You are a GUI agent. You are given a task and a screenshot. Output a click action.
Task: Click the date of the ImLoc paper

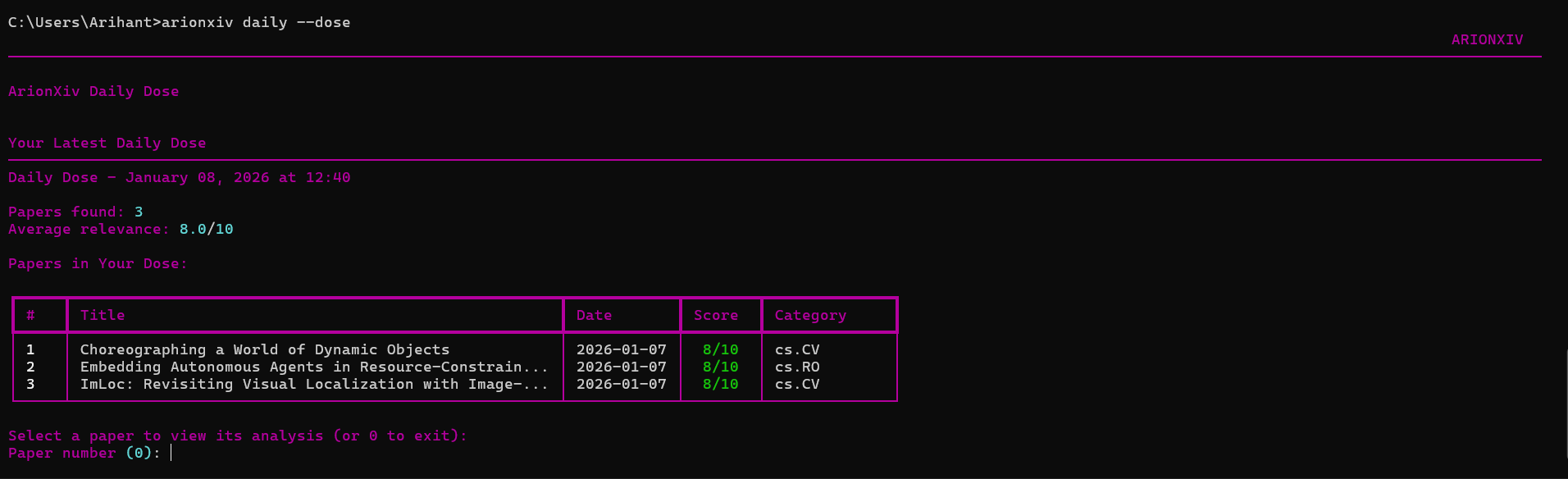point(621,384)
